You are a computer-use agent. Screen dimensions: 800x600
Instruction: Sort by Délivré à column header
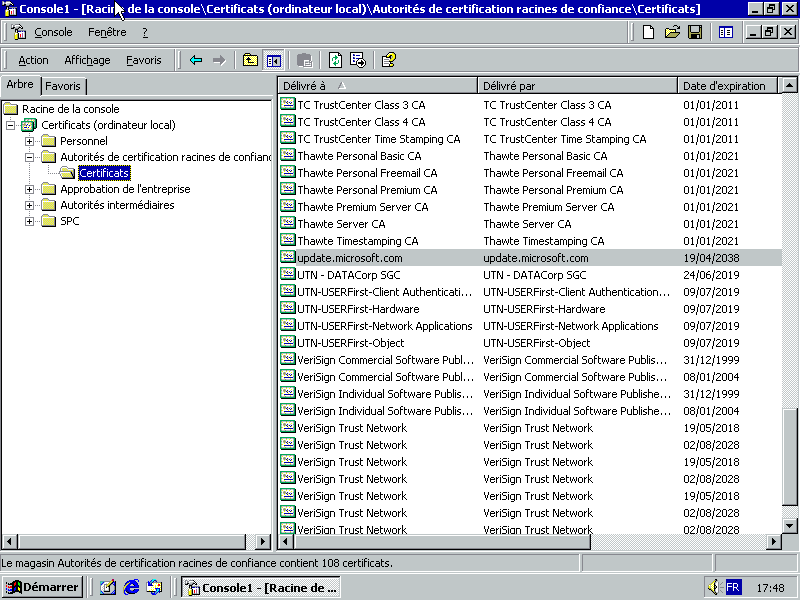(378, 86)
